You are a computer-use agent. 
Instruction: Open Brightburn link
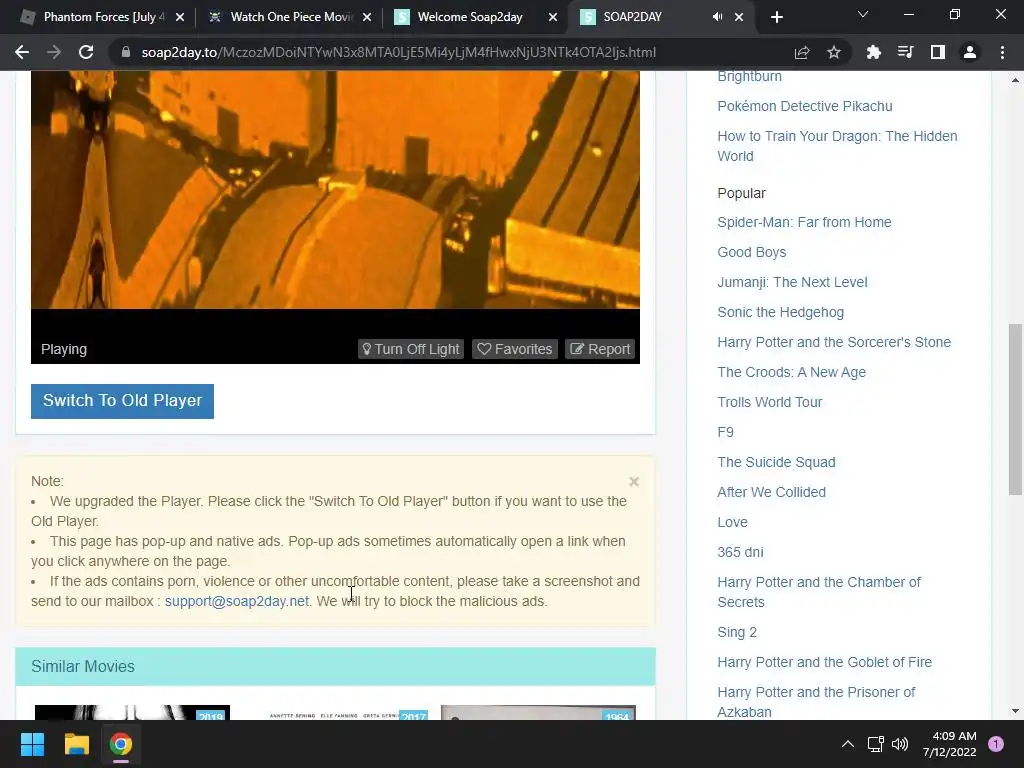coord(749,76)
